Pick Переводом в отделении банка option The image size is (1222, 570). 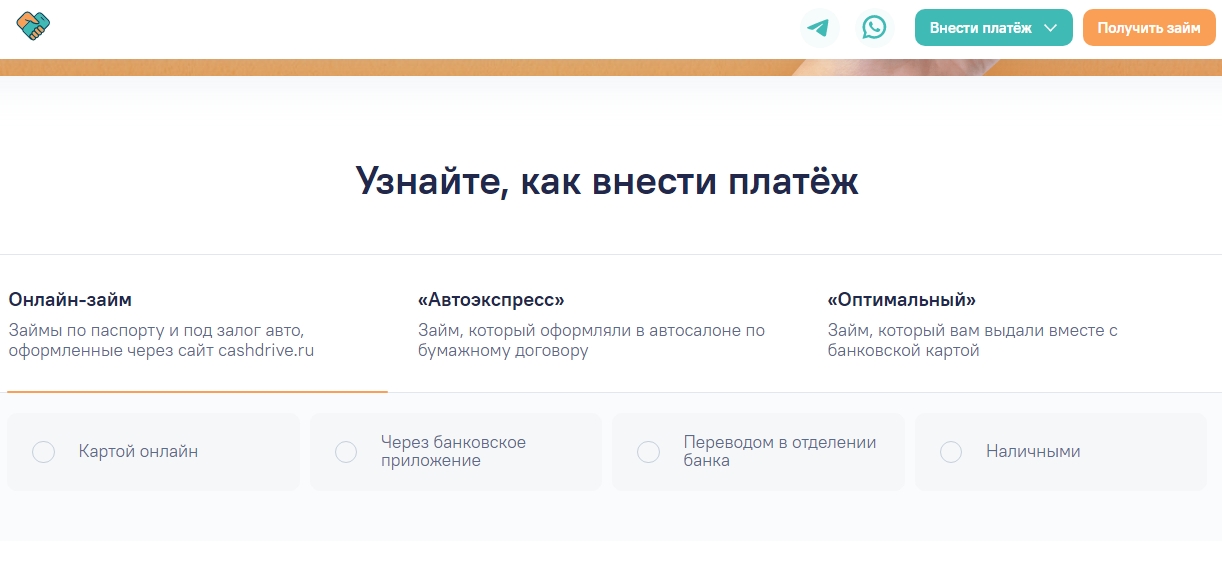coord(758,452)
